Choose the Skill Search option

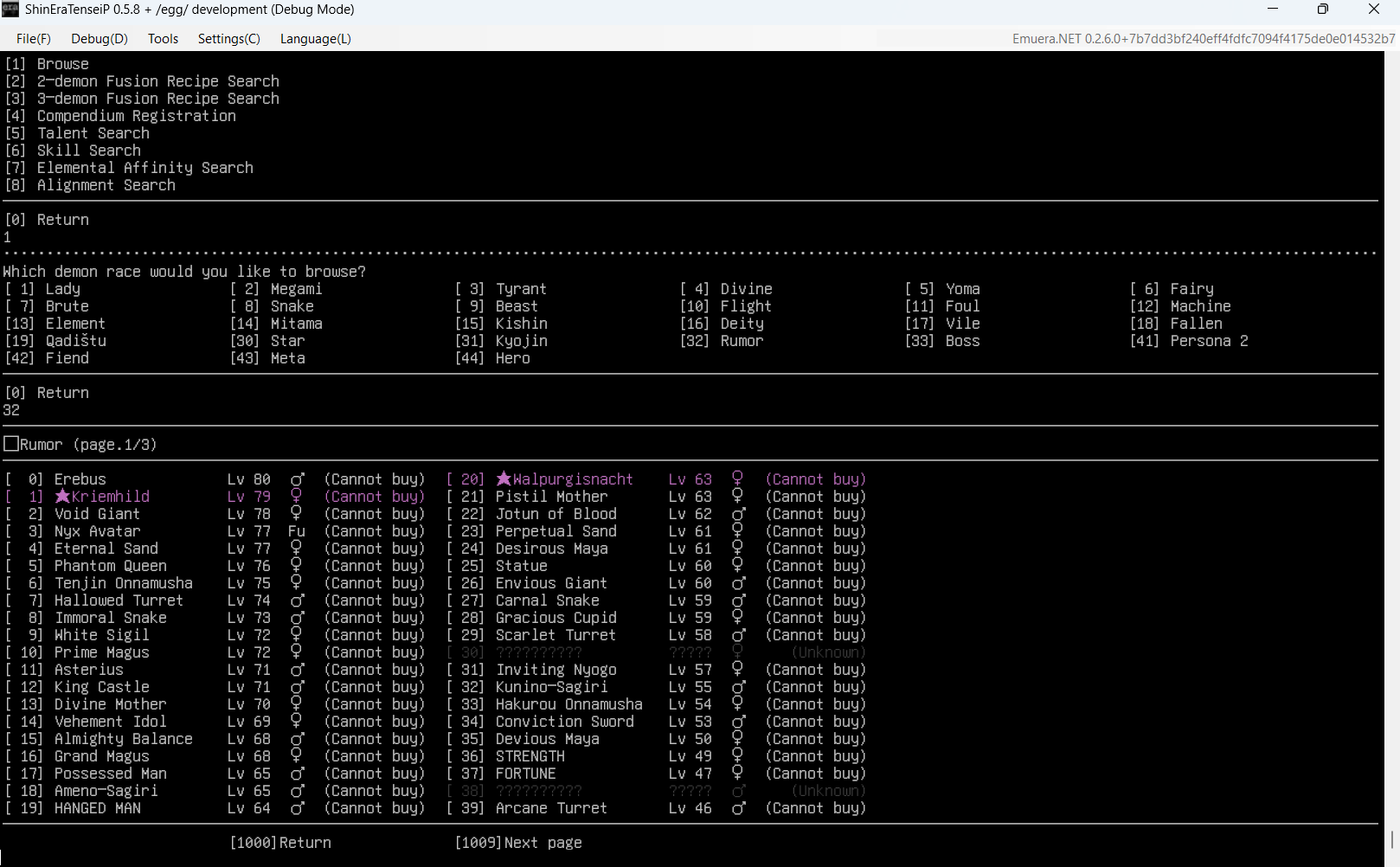coord(73,151)
